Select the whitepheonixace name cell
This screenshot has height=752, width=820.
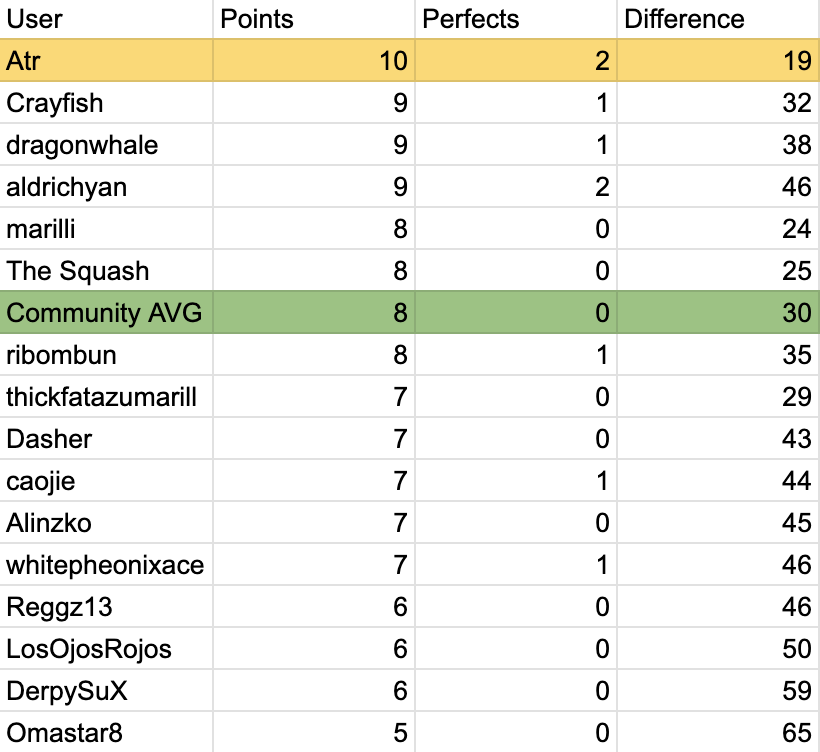(106, 565)
